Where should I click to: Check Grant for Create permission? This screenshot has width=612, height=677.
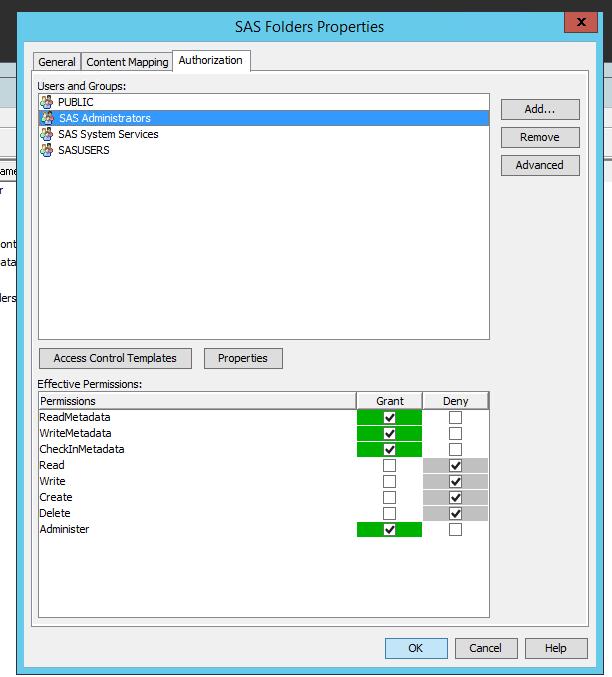(x=390, y=497)
